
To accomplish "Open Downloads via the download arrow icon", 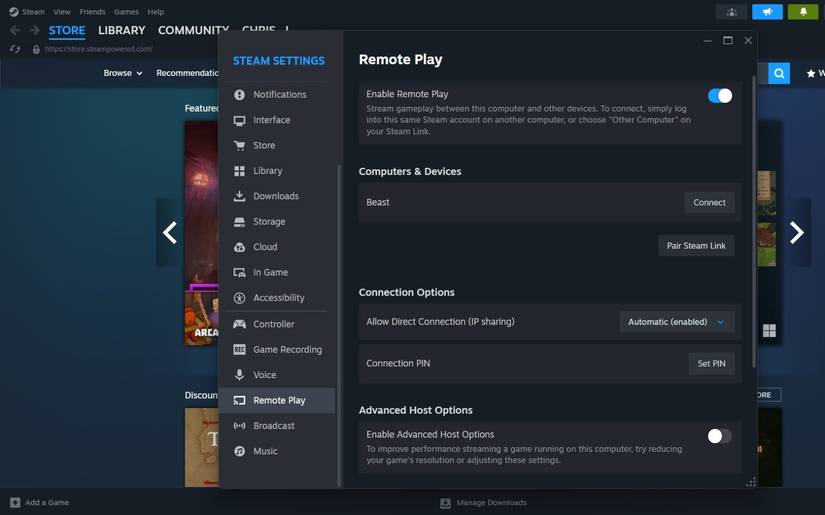I will pos(239,196).
